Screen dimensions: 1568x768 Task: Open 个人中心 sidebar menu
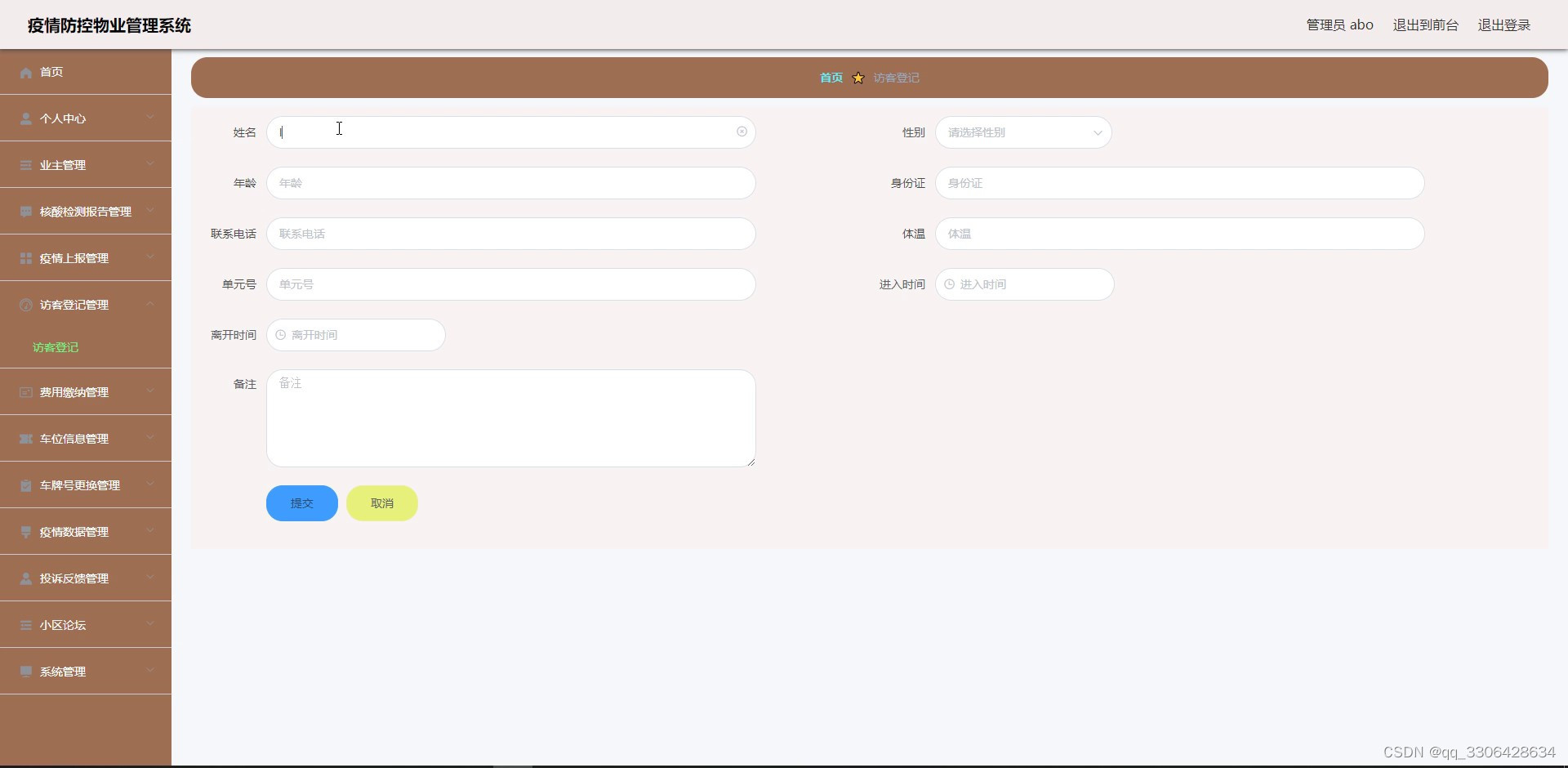86,118
